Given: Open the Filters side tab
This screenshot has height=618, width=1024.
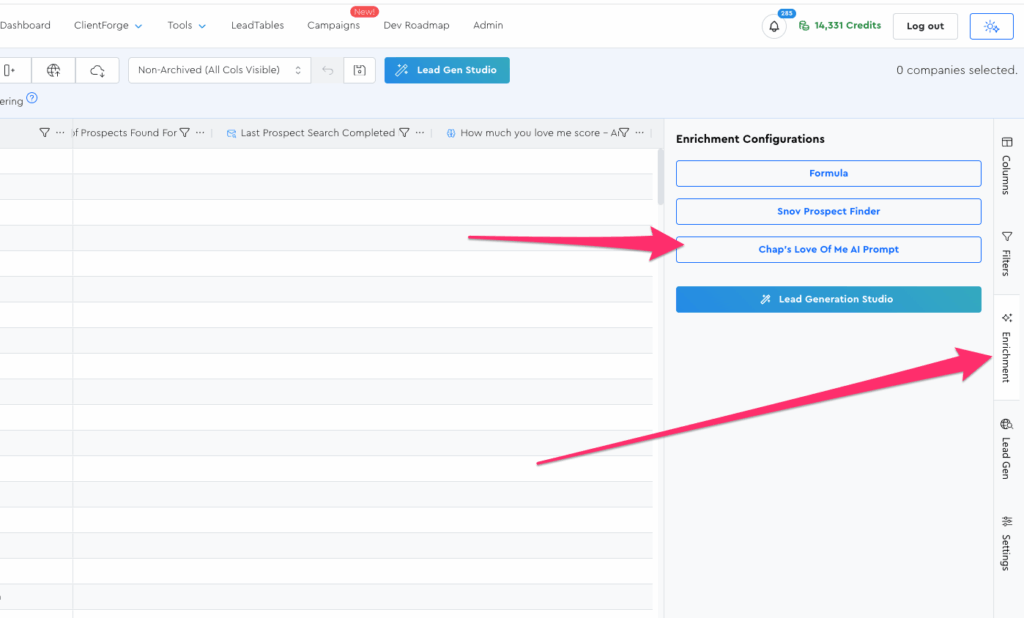Looking at the screenshot, I should (1006, 254).
